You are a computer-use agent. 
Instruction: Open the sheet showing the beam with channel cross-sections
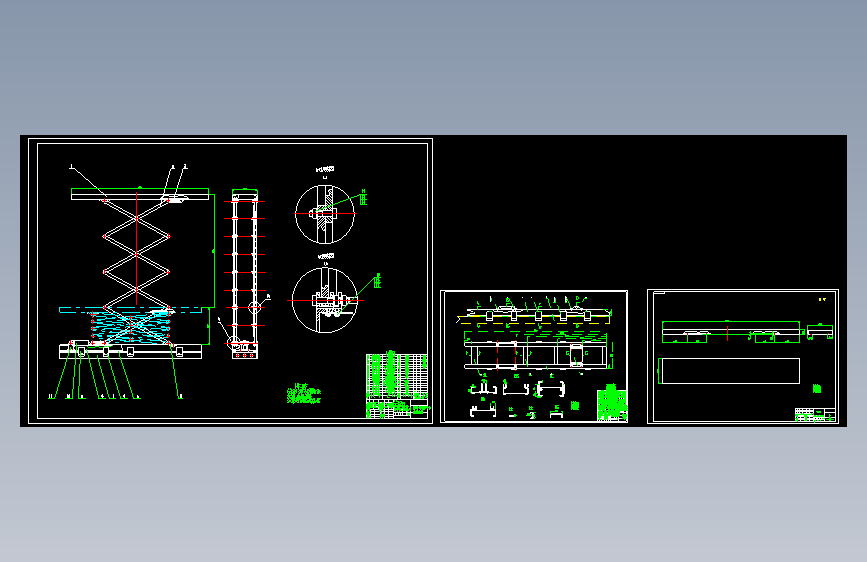(x=534, y=356)
